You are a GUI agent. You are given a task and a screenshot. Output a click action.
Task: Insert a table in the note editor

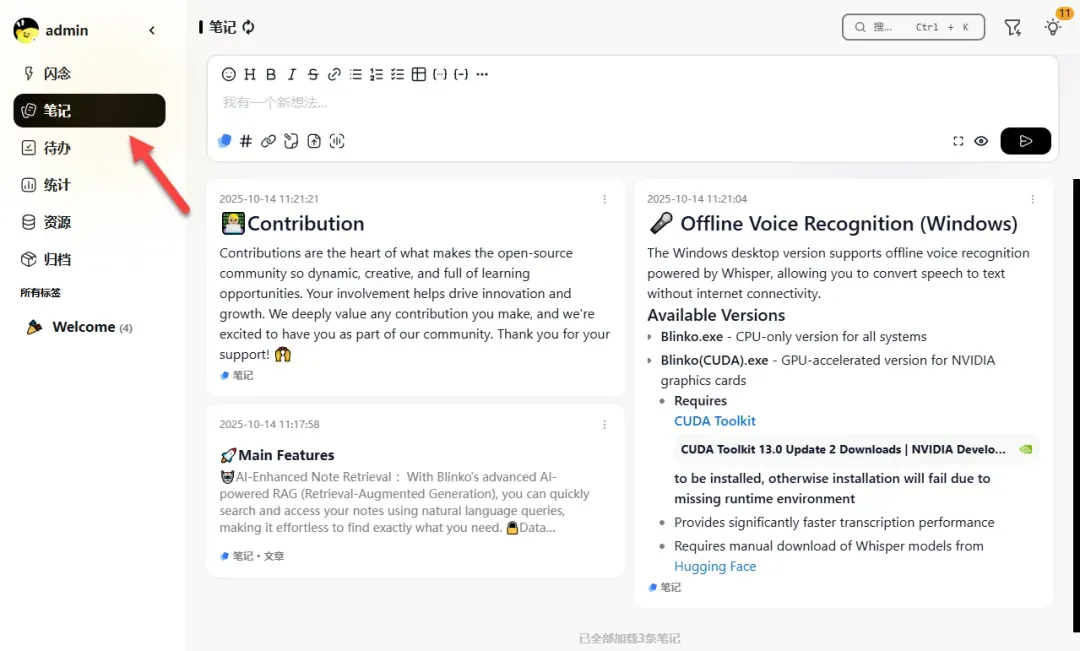tap(419, 74)
